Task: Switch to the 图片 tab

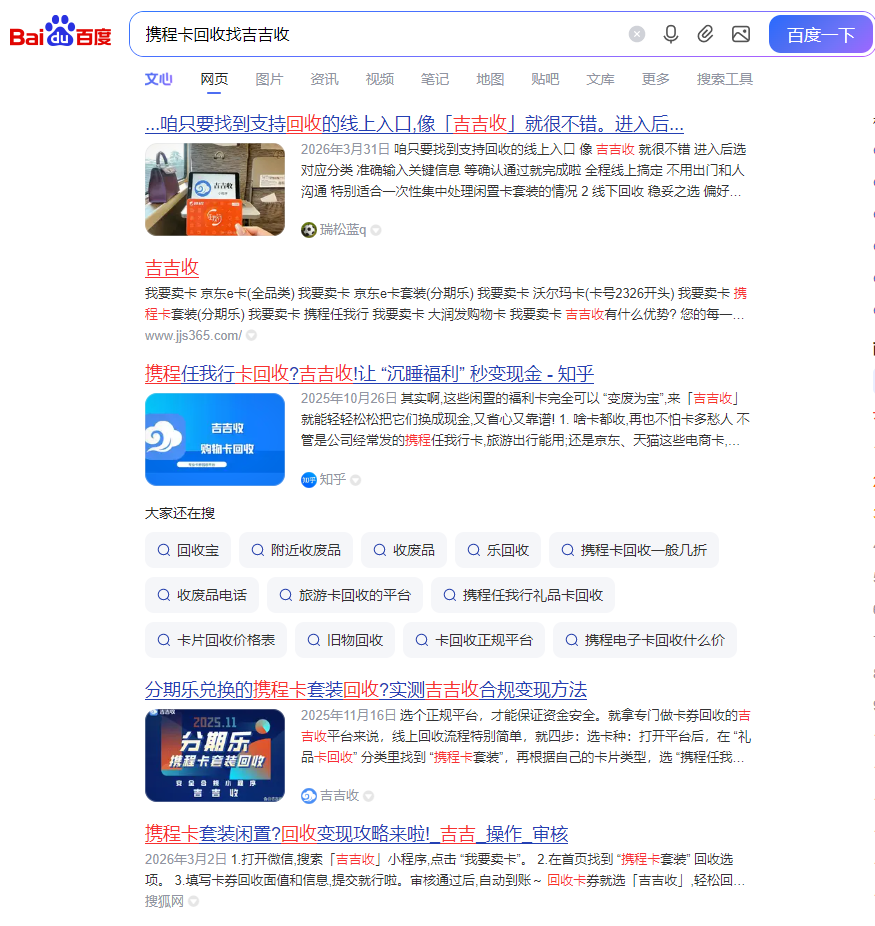Action: click(269, 79)
